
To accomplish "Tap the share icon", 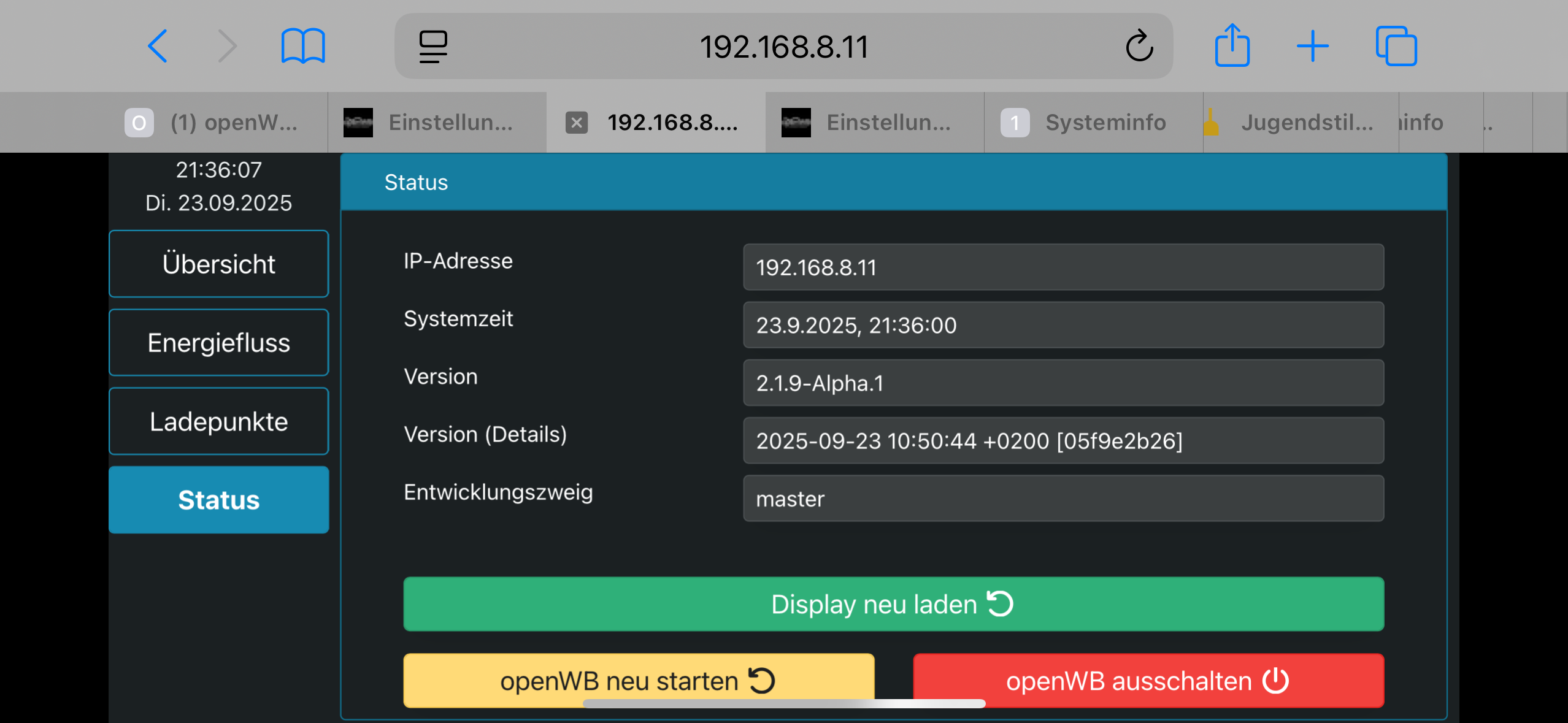I will click(1232, 45).
